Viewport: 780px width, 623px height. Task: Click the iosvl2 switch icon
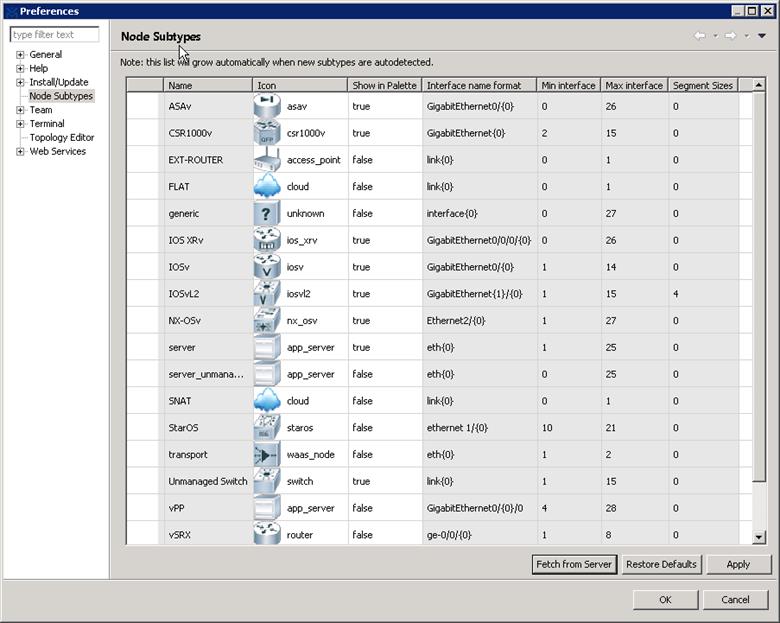[x=267, y=294]
